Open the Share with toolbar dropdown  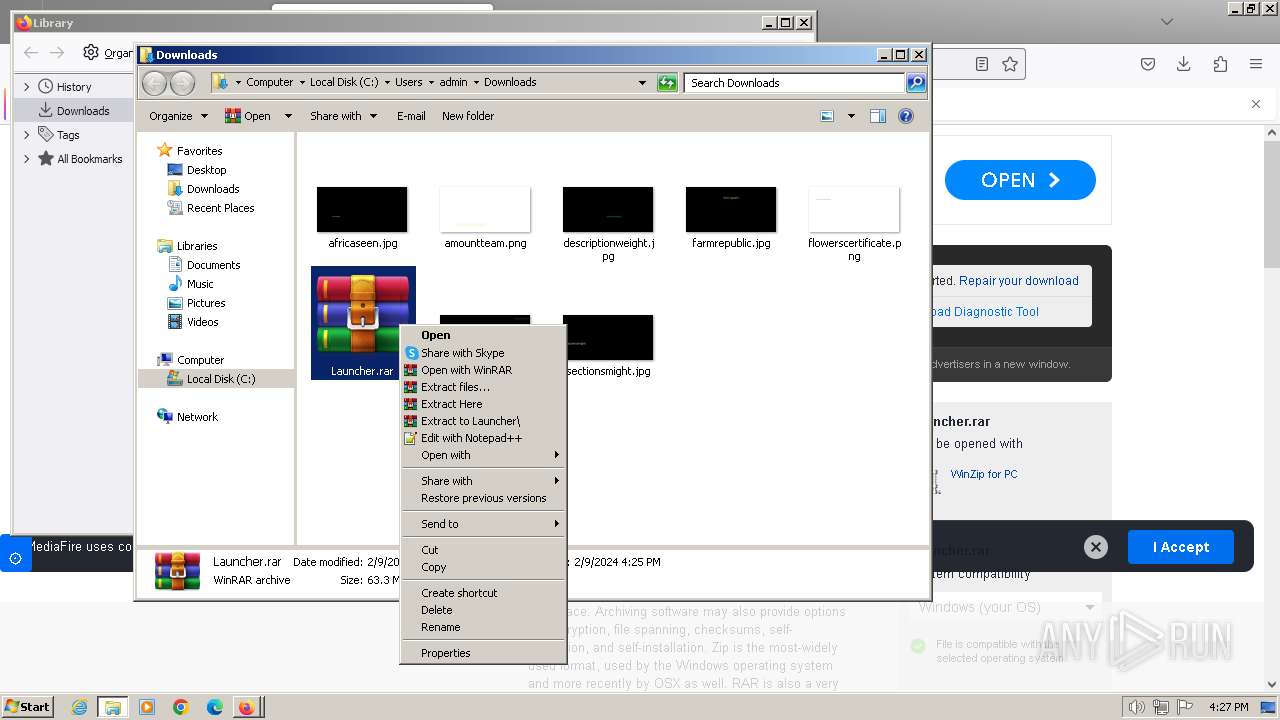click(x=343, y=116)
